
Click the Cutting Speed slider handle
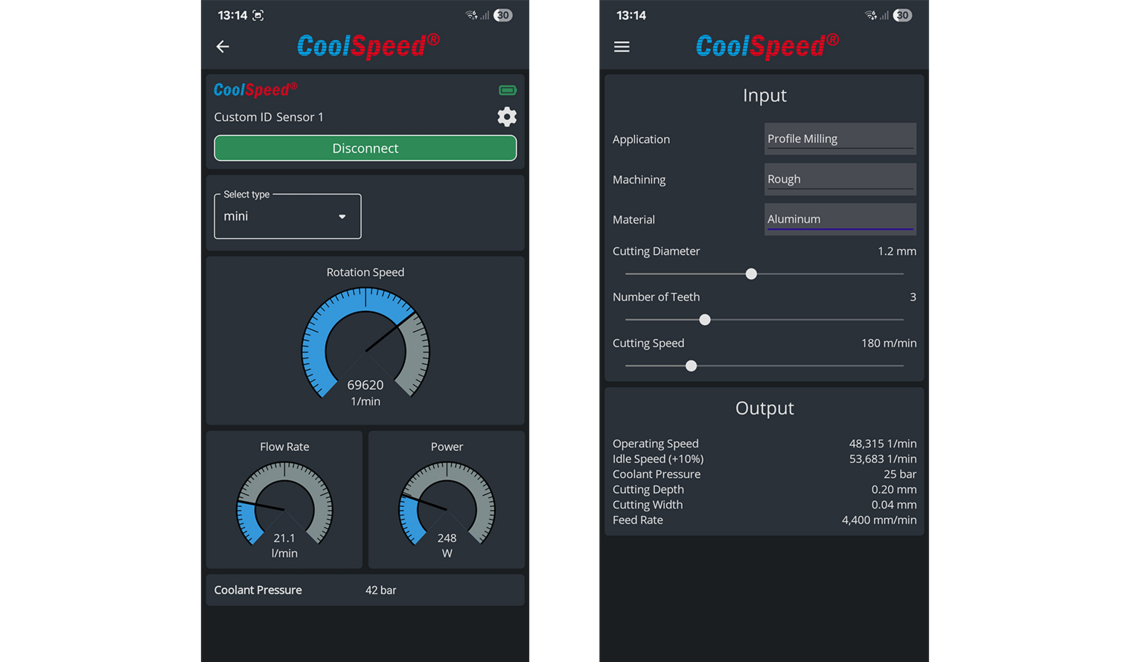tap(691, 366)
